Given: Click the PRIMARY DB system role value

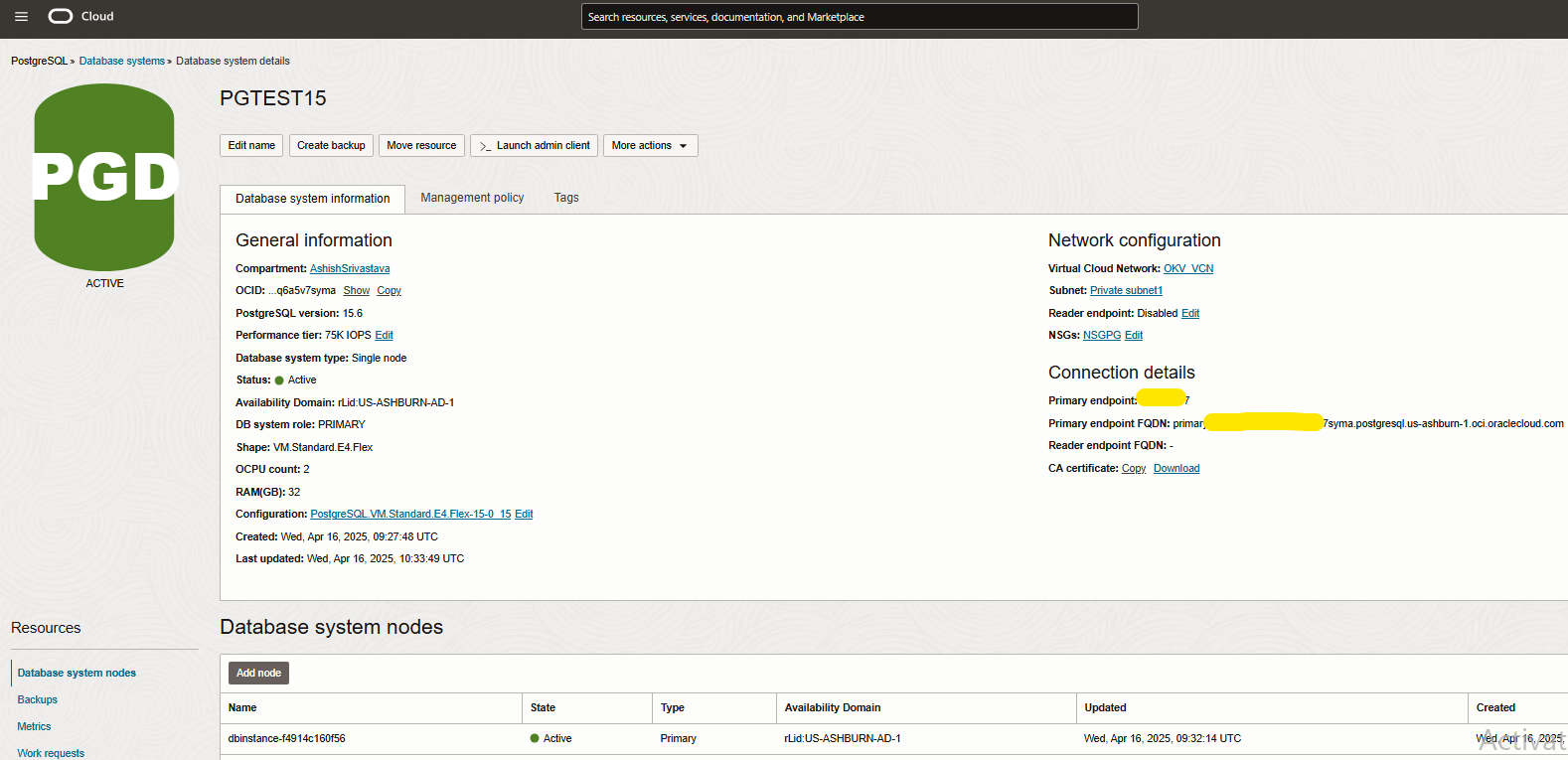Looking at the screenshot, I should (342, 424).
